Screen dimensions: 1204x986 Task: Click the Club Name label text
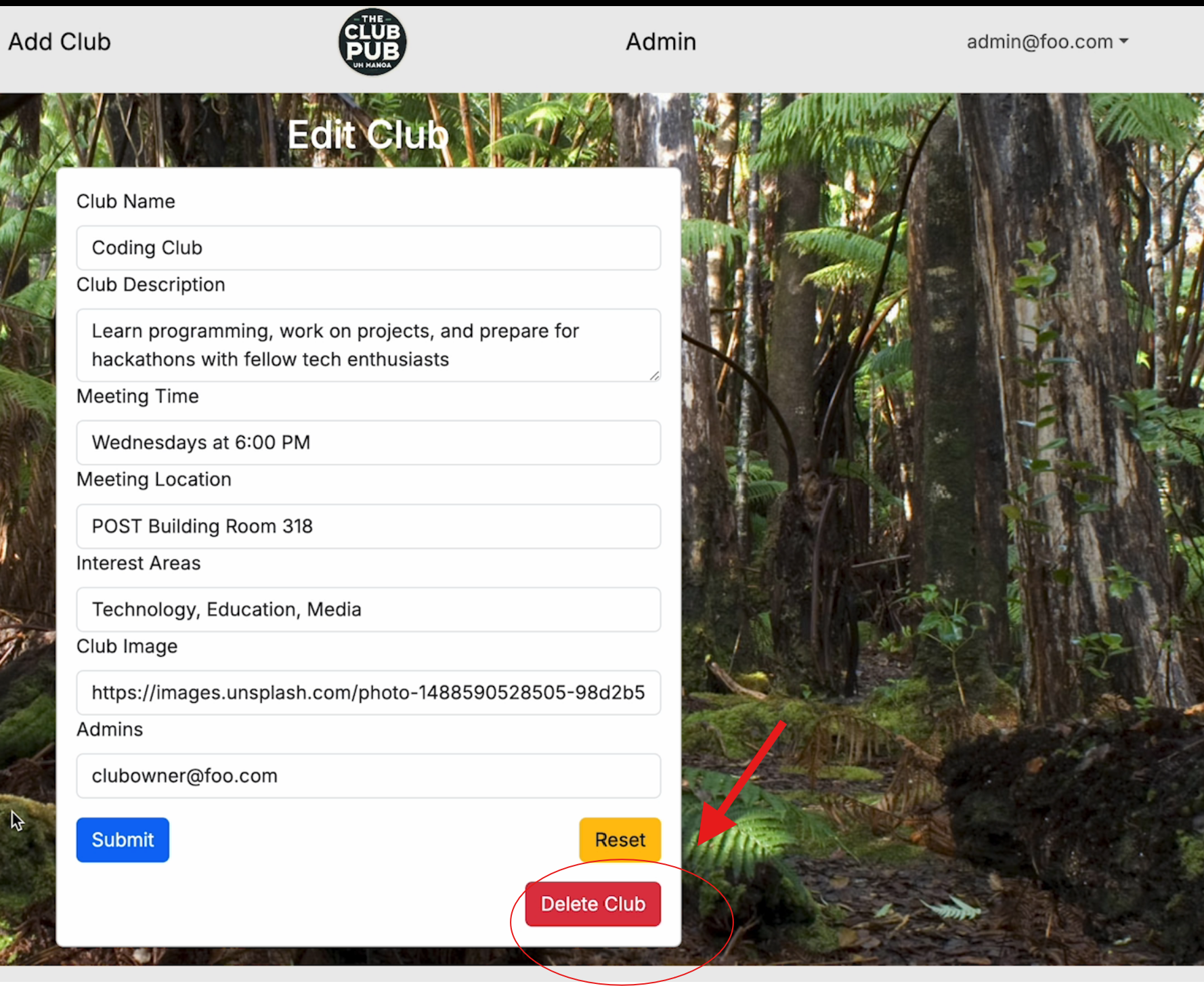pos(126,202)
